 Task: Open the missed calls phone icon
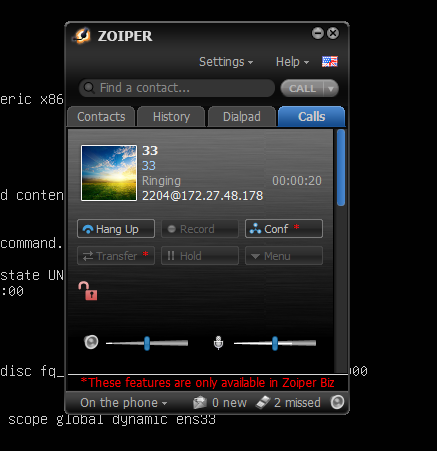coord(263,402)
